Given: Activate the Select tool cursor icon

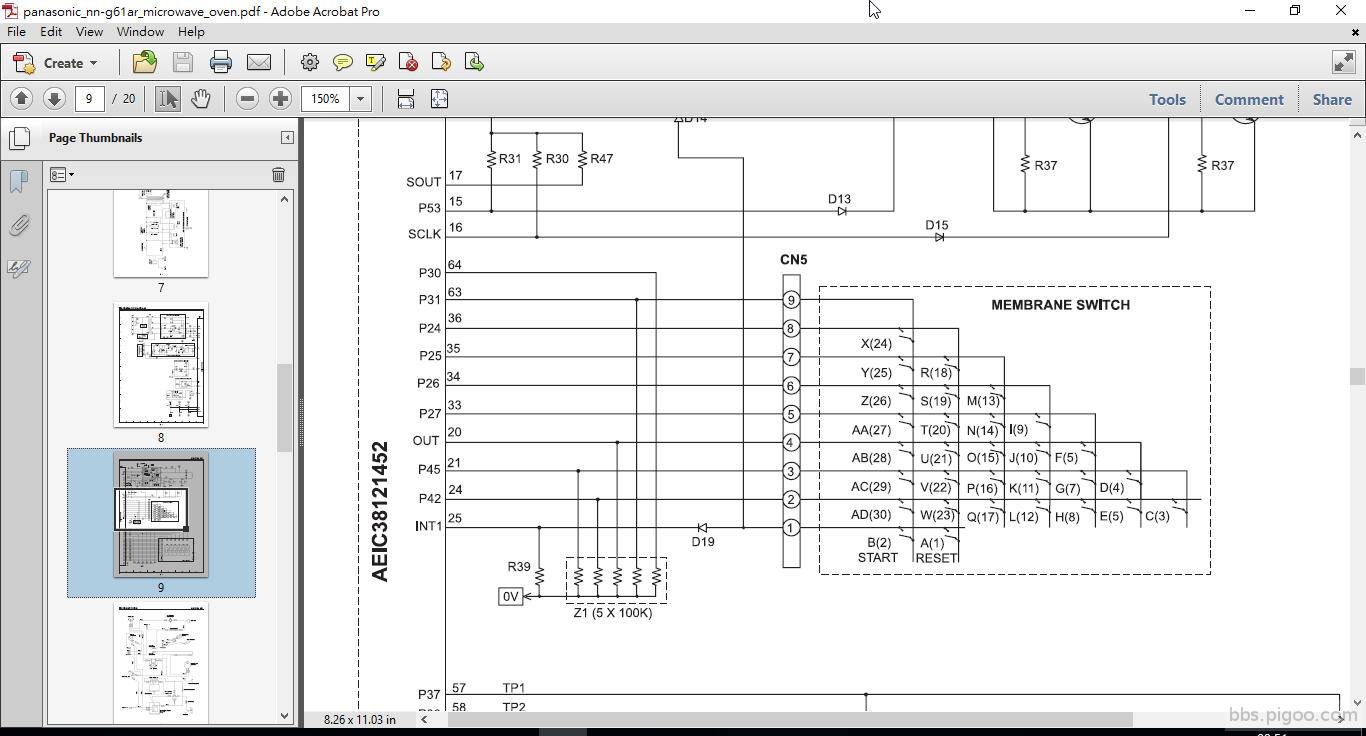Looking at the screenshot, I should (x=167, y=99).
